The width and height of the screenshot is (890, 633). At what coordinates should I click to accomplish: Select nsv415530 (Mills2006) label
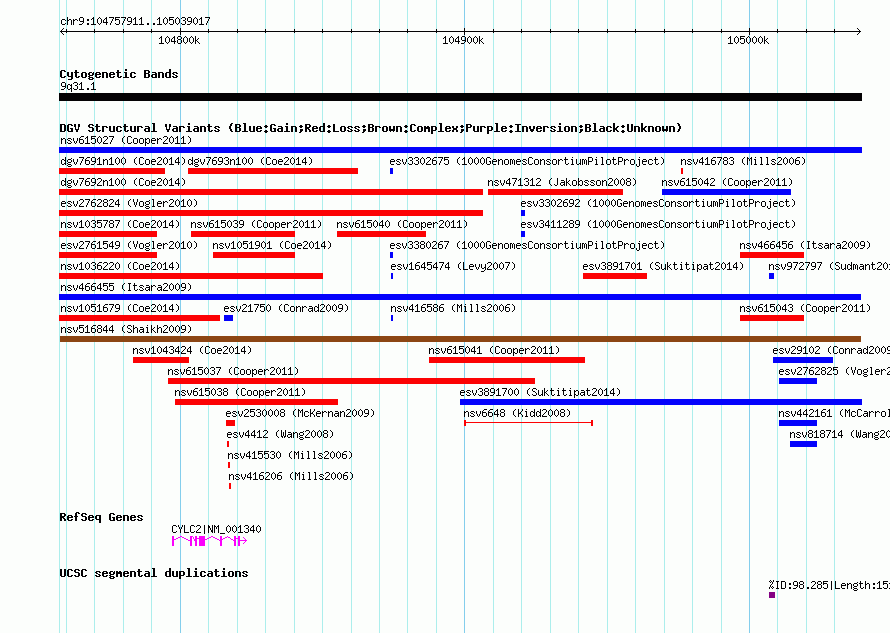tap(290, 455)
